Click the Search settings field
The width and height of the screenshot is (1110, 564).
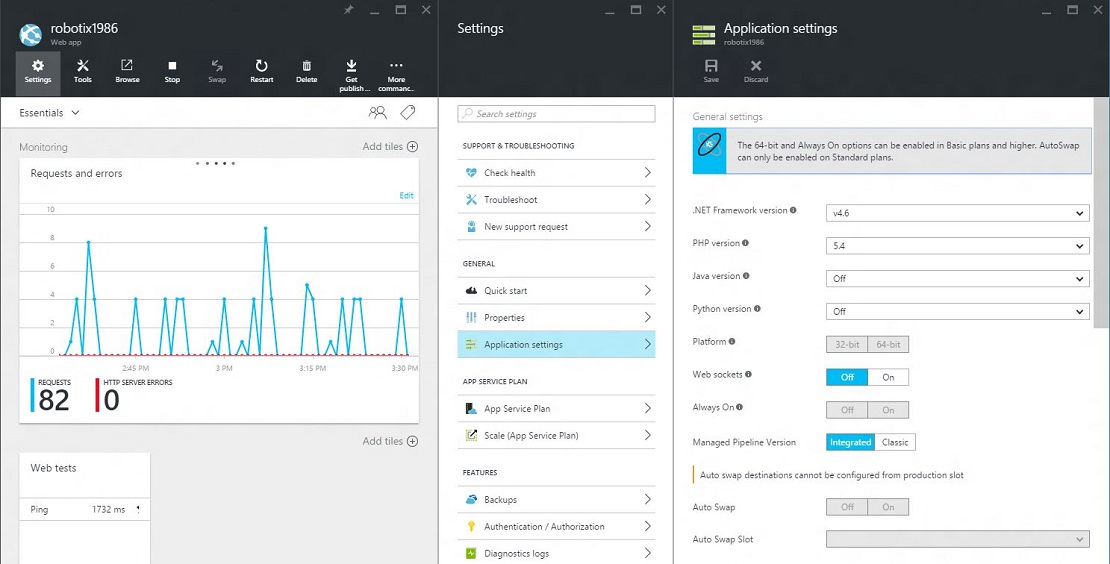click(x=556, y=113)
